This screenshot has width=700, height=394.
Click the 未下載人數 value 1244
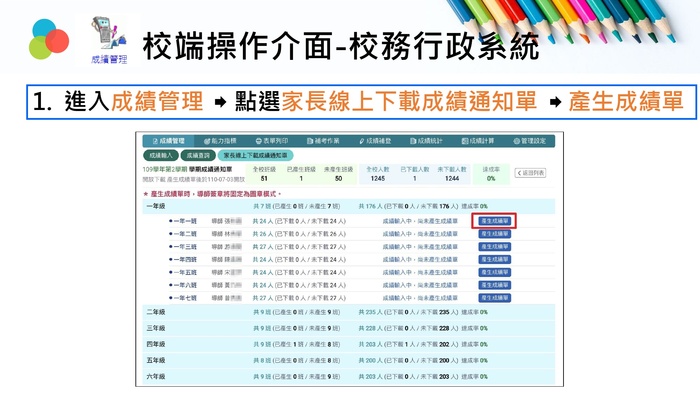coord(452,178)
